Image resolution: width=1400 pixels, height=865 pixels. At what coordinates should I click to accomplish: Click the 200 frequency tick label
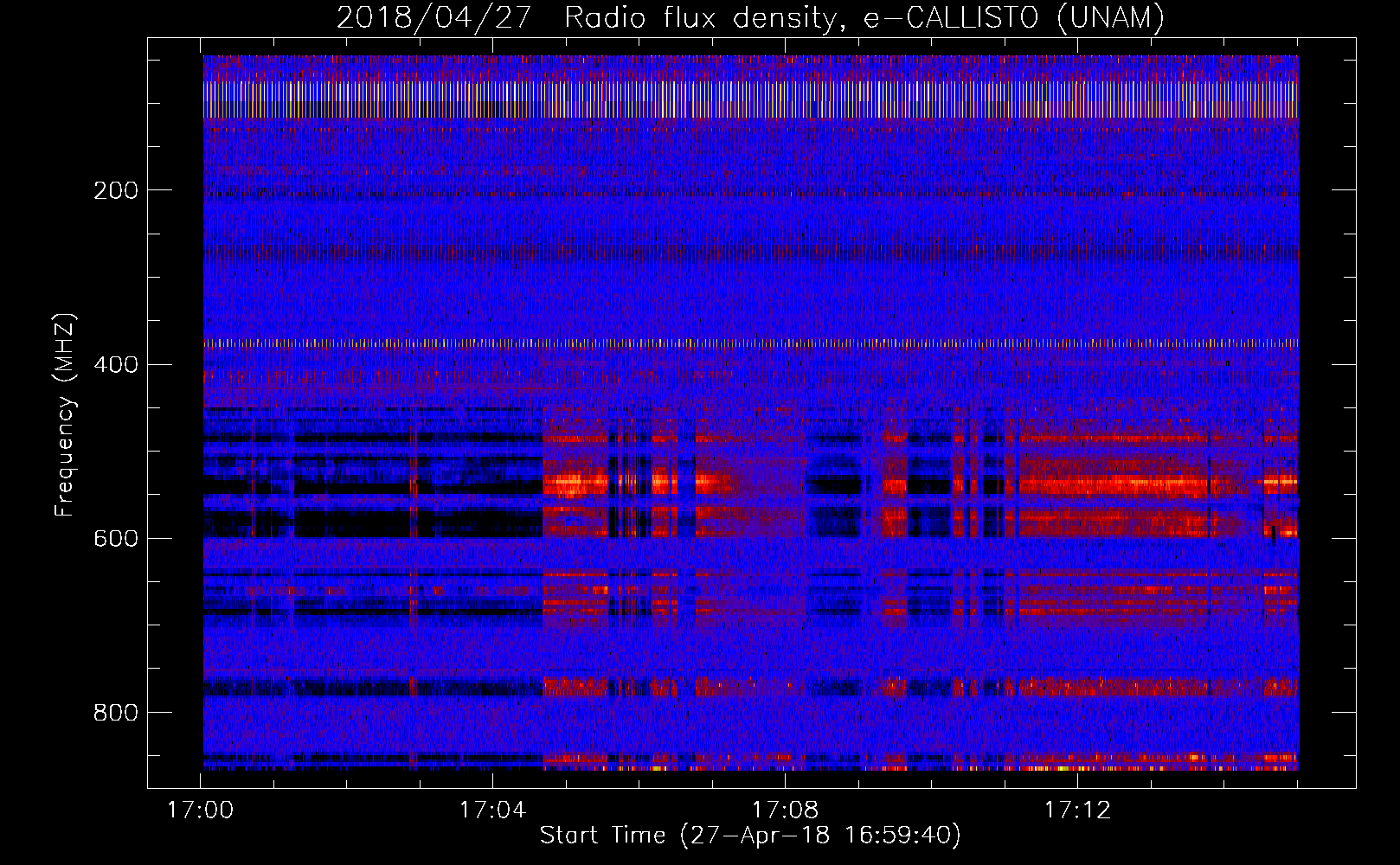click(115, 190)
